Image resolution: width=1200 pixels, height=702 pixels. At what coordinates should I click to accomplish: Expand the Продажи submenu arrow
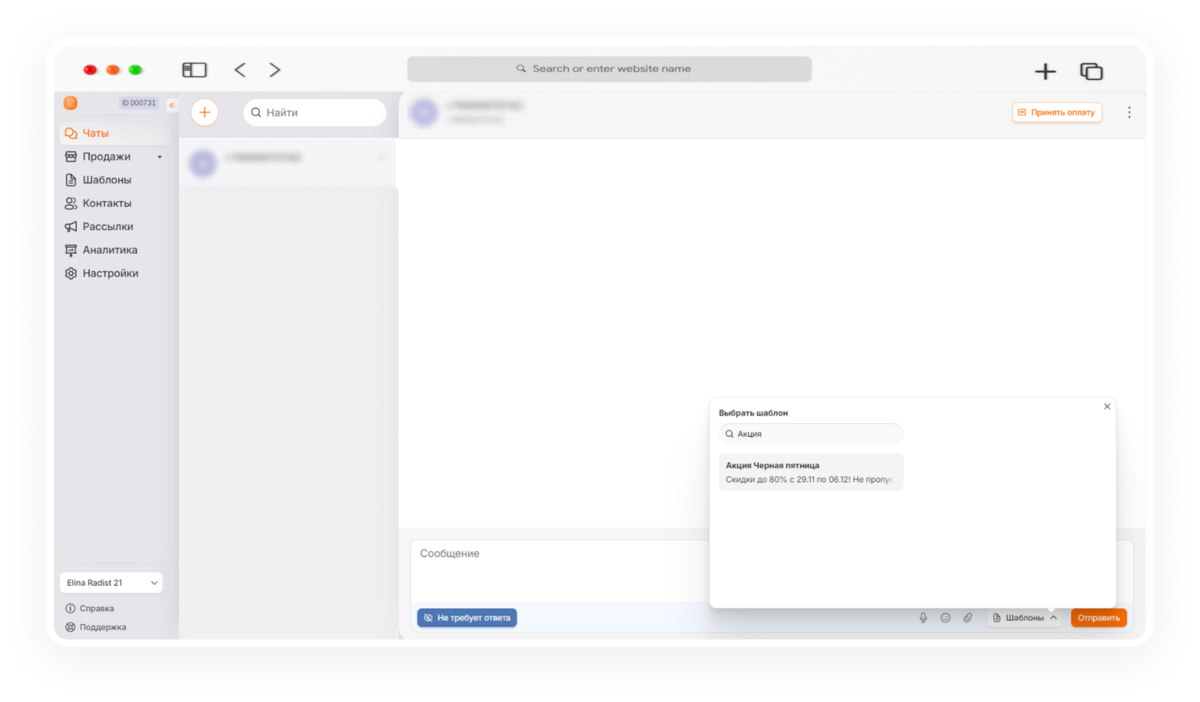[x=159, y=157]
